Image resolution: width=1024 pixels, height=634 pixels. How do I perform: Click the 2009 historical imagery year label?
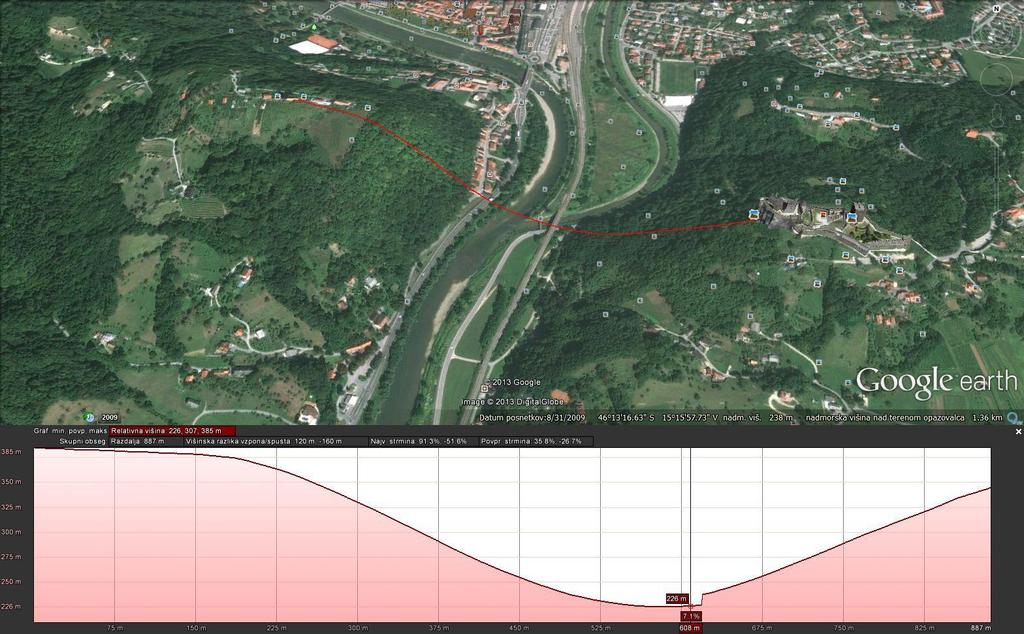click(109, 417)
